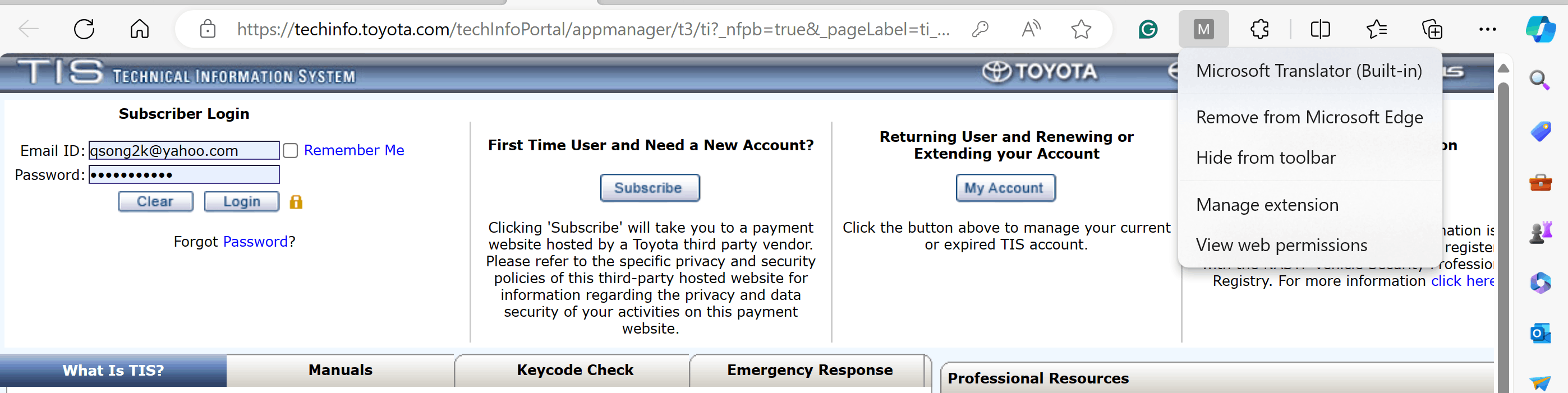Activate the Read Aloud icon
This screenshot has height=393, width=1568.
coord(1031,29)
